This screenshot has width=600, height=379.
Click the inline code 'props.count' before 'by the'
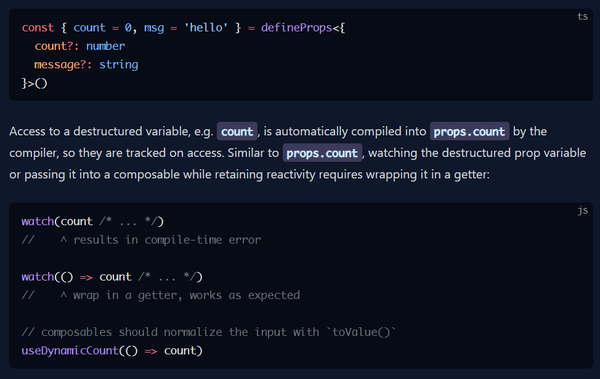(x=470, y=131)
